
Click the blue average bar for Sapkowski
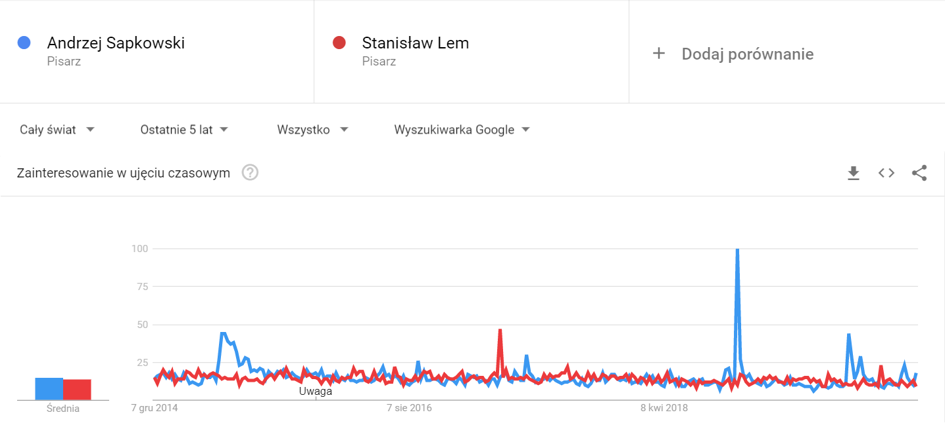tap(49, 389)
